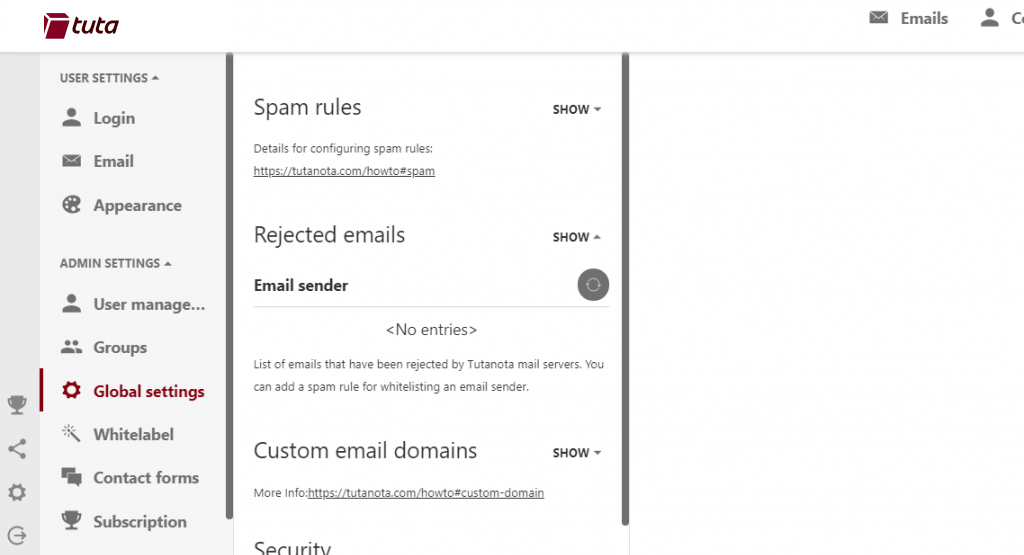Collapse the Rejected emails section
The width and height of the screenshot is (1024, 555).
pos(577,237)
